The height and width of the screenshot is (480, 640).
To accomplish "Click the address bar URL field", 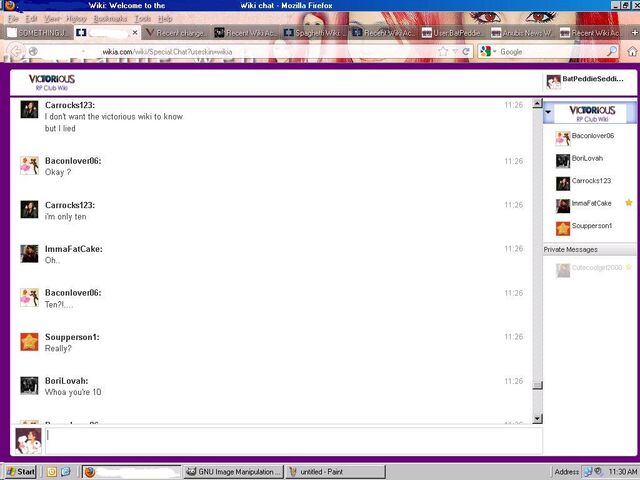I will click(237, 52).
